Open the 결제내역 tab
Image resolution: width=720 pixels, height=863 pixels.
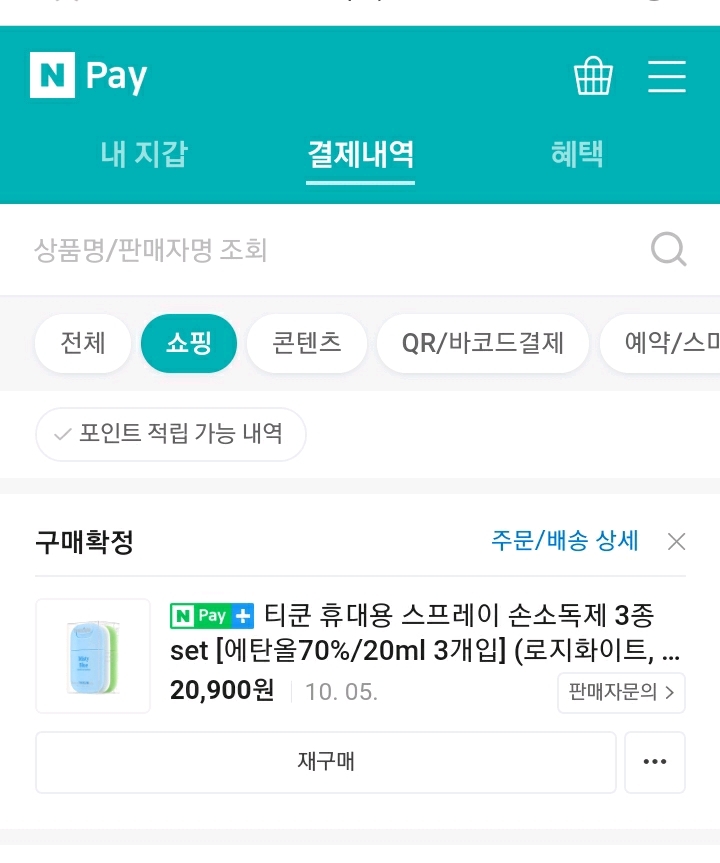(x=360, y=154)
